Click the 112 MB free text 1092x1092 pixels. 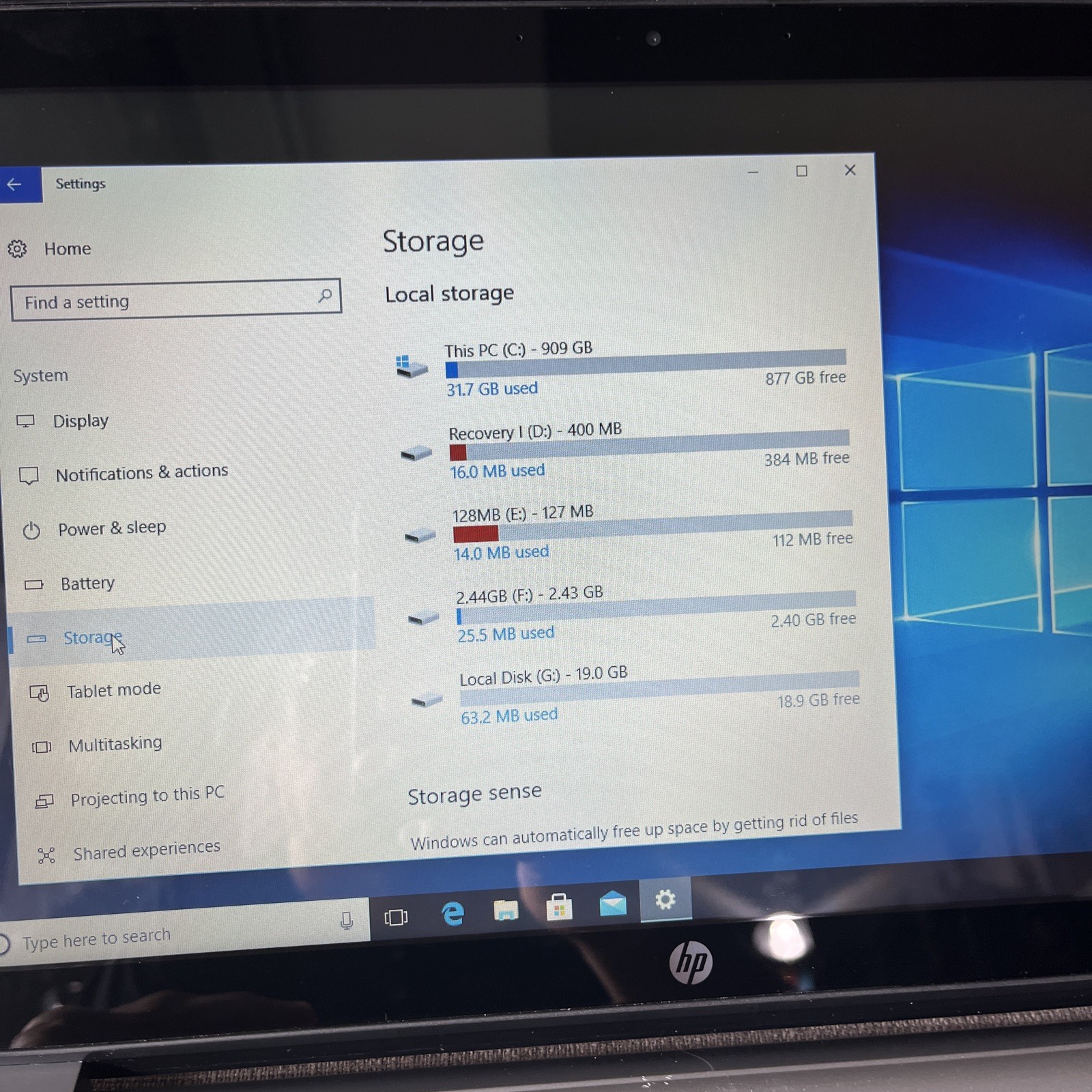tap(812, 540)
